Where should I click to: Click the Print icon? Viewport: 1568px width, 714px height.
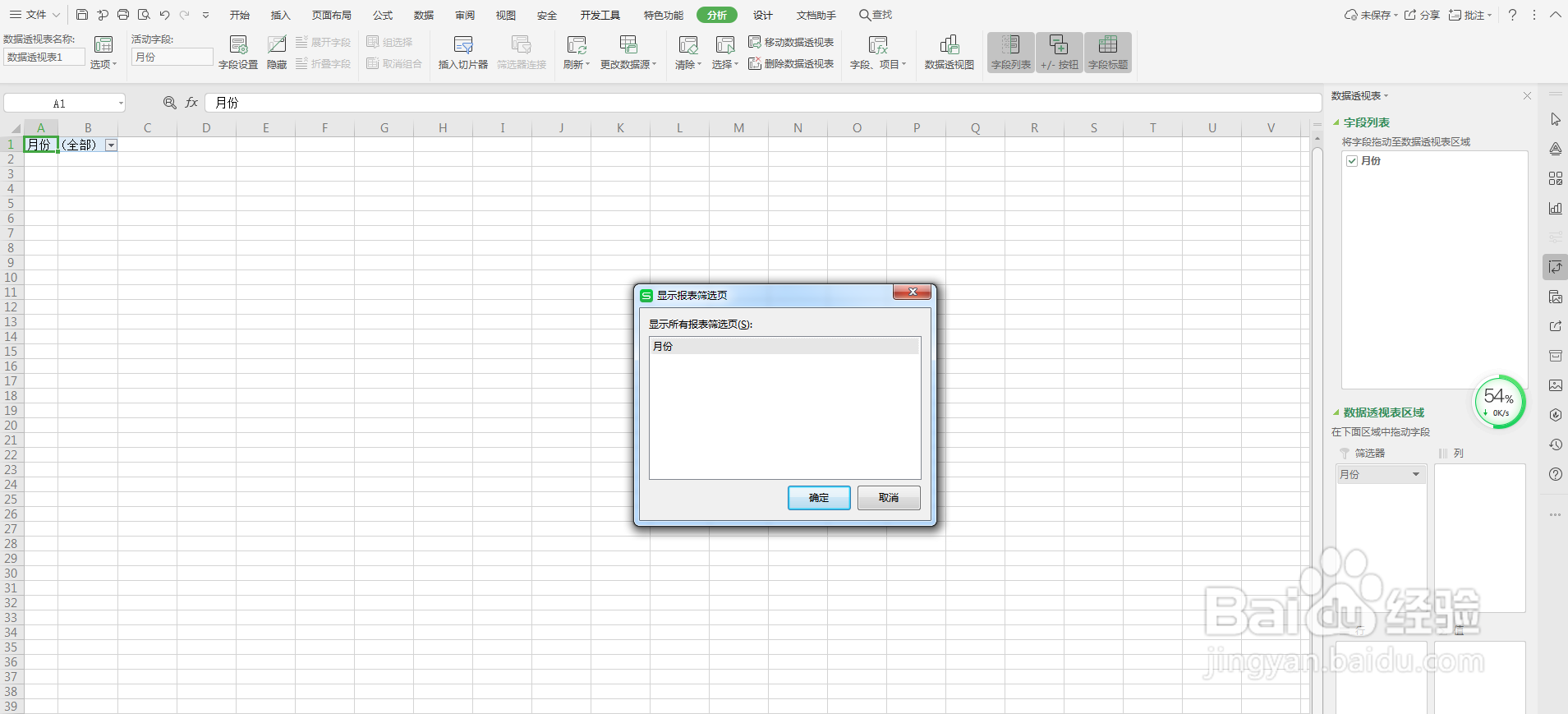click(123, 15)
